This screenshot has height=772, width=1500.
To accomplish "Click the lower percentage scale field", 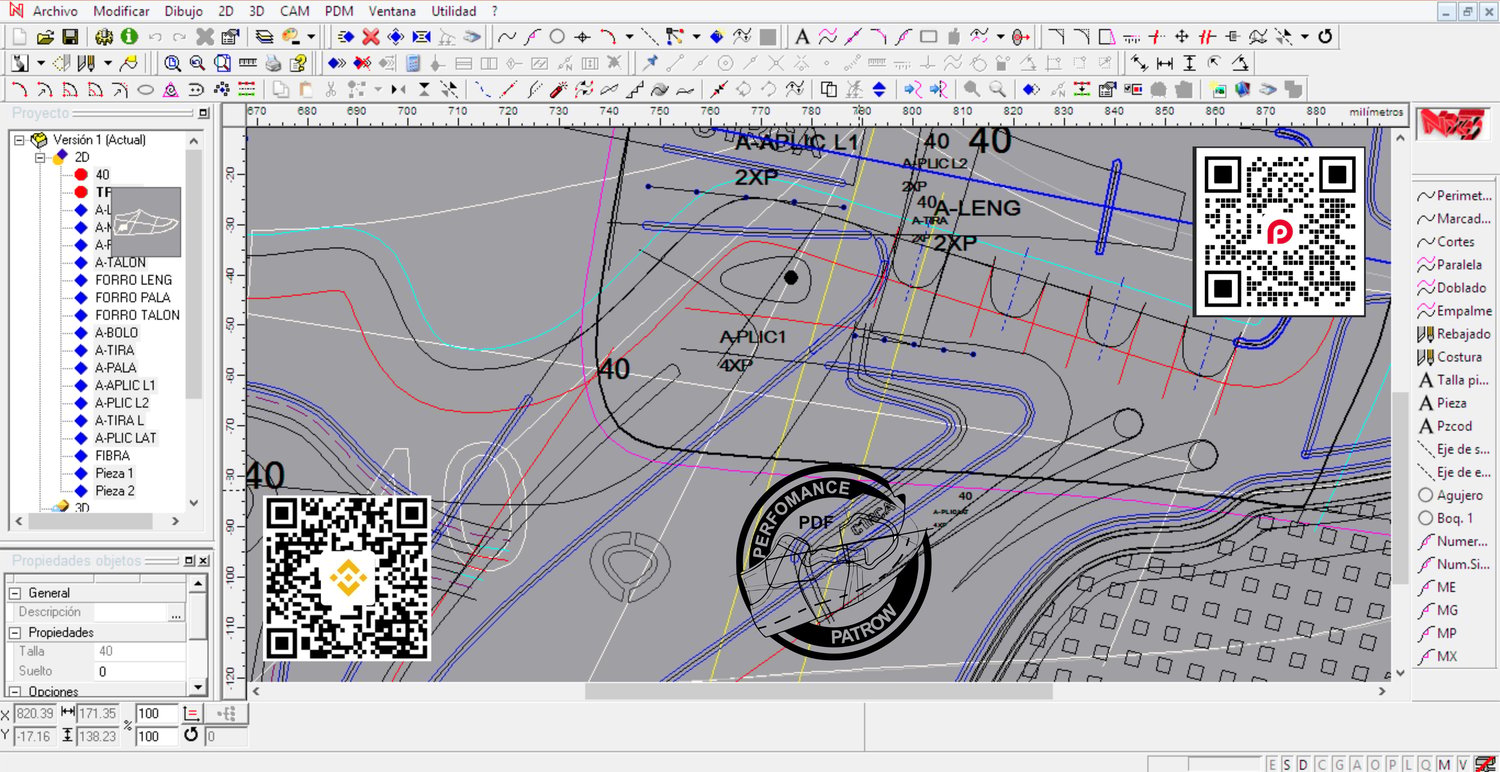I will pyautogui.click(x=156, y=736).
